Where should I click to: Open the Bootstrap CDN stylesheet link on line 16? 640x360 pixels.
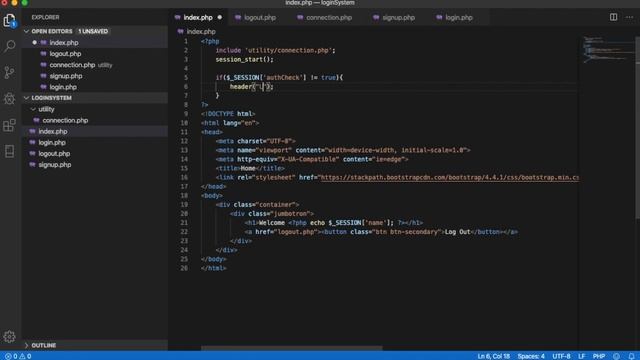449,177
